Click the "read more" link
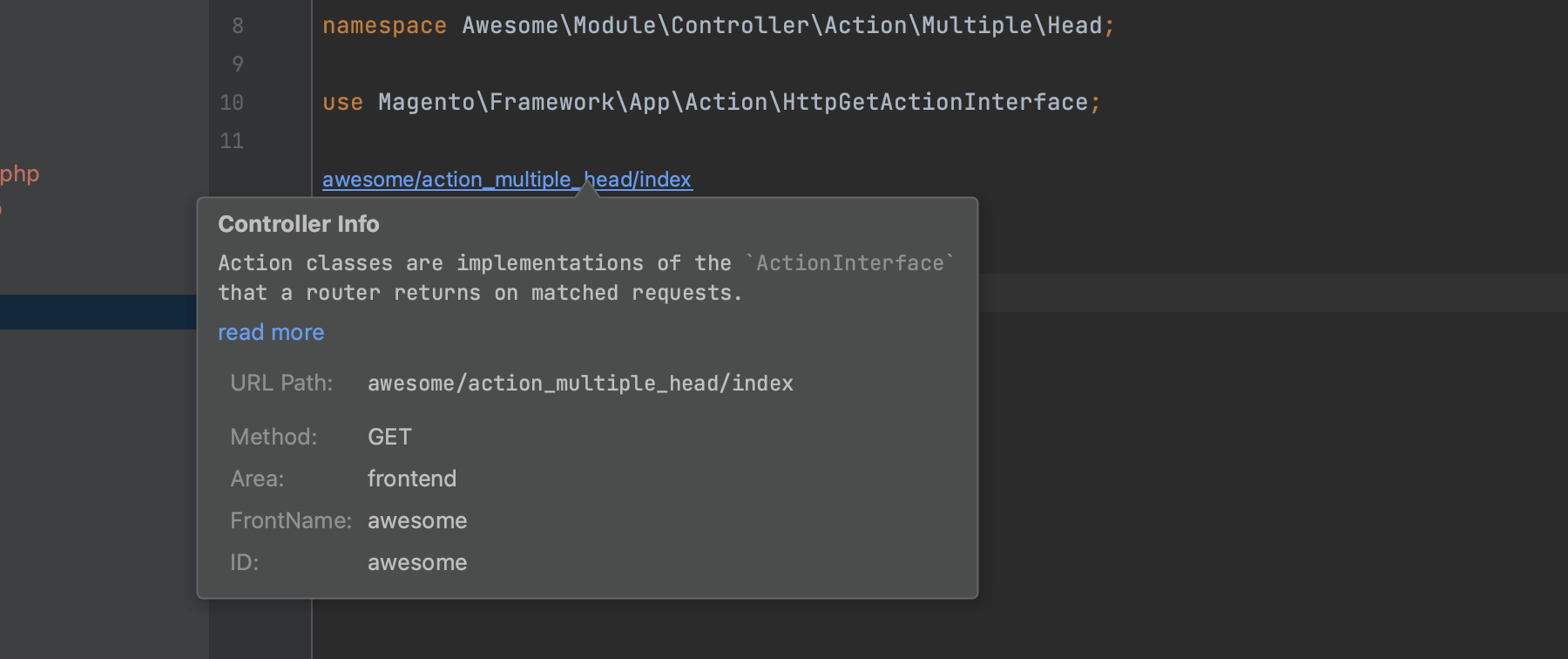Screen dimensions: 1568x659 click(270, 333)
